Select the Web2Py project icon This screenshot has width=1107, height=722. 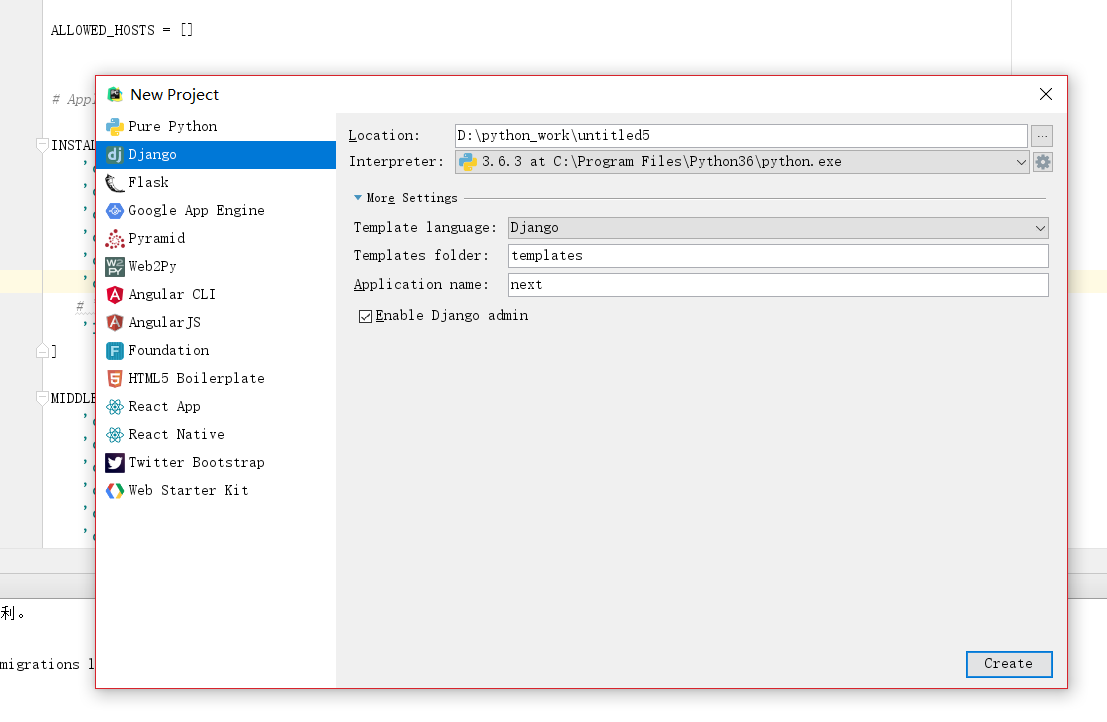114,267
